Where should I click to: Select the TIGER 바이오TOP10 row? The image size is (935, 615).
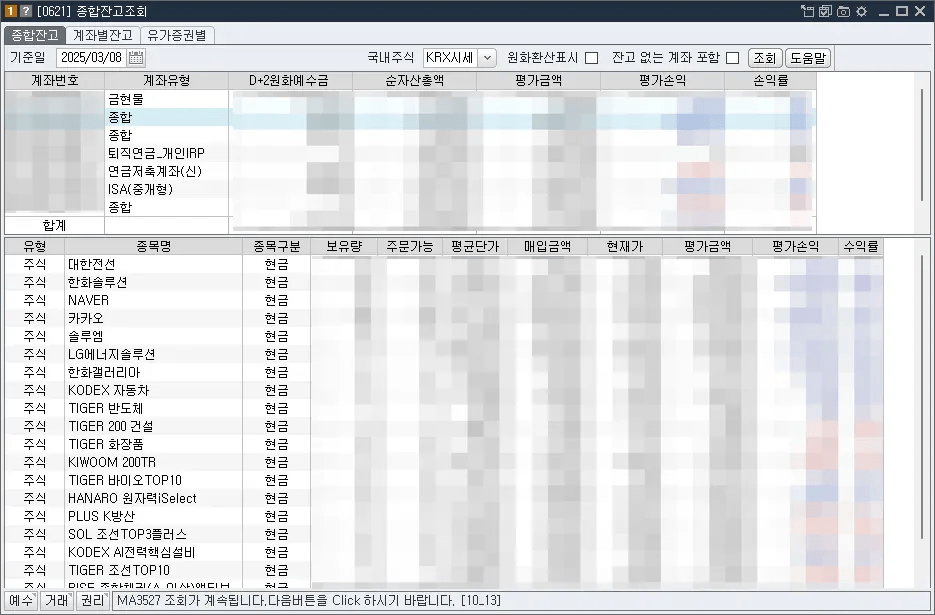[444, 480]
